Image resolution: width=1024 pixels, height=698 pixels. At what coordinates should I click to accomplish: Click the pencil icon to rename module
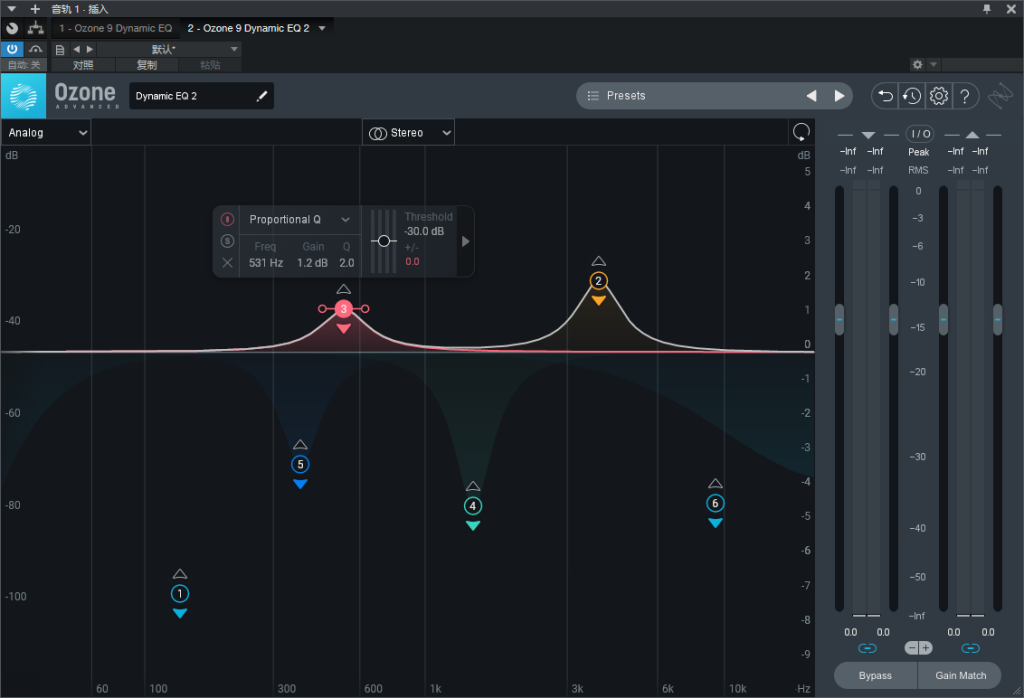click(262, 96)
